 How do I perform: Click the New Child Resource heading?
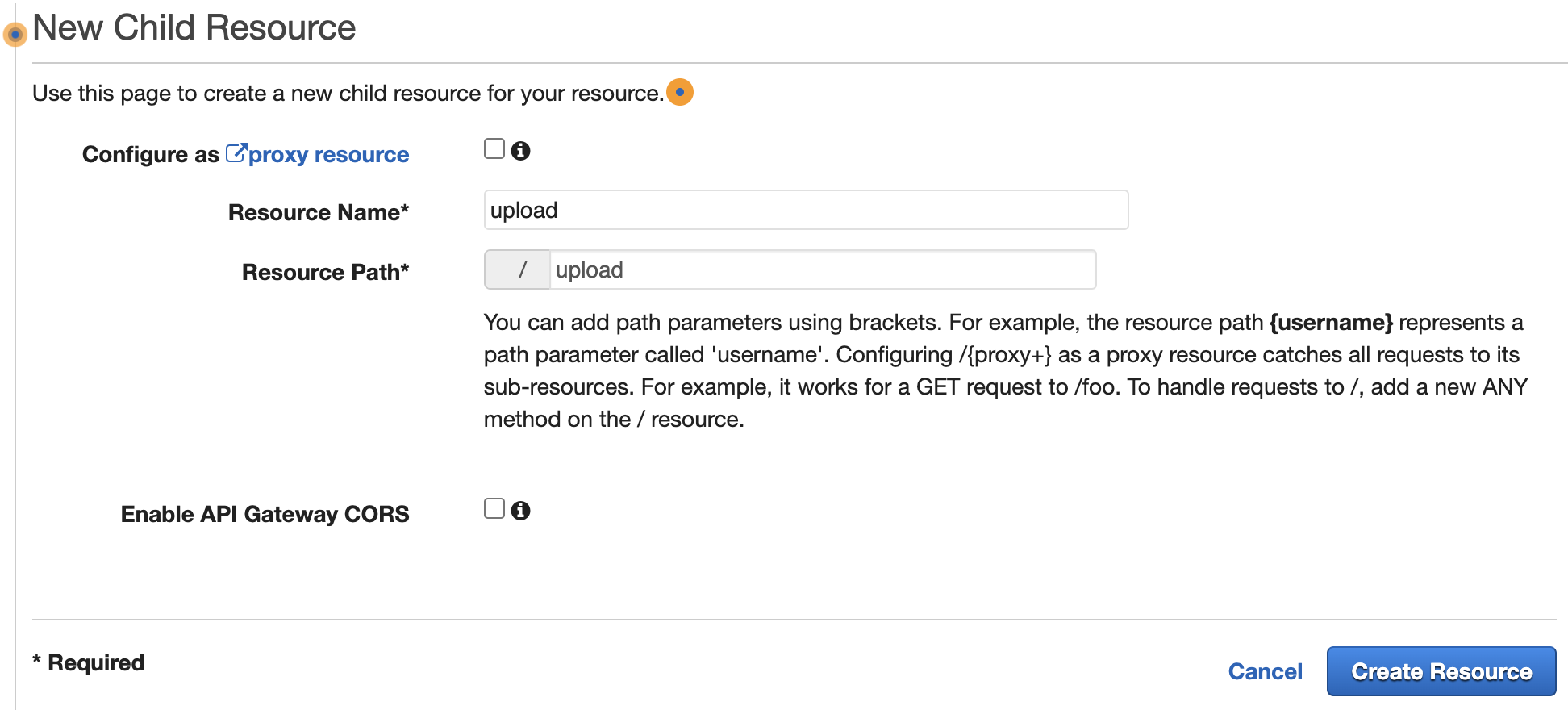[x=195, y=27]
